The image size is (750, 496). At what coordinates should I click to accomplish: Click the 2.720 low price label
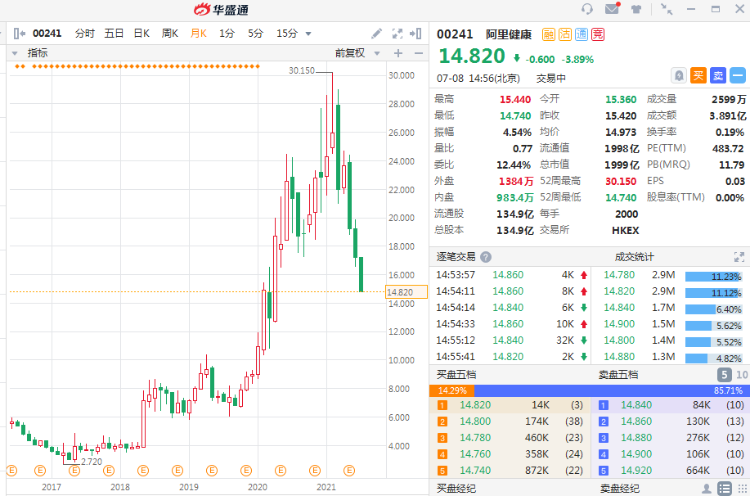tap(91, 462)
